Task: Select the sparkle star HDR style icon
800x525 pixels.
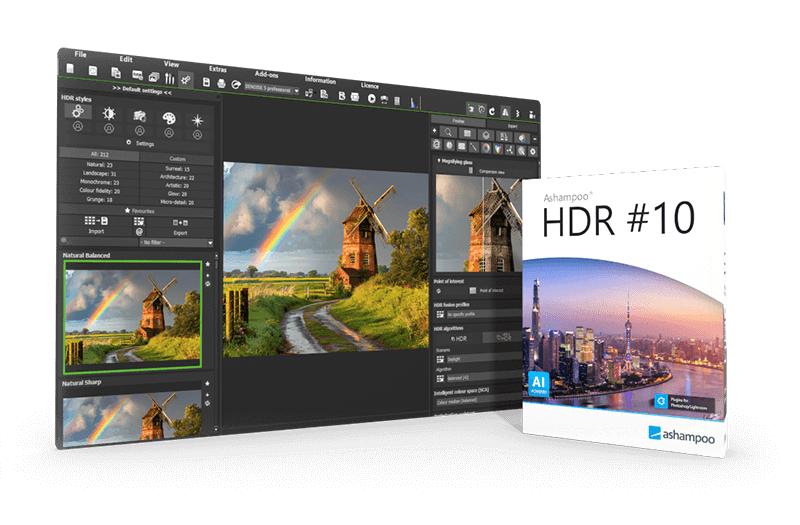Action: [197, 120]
